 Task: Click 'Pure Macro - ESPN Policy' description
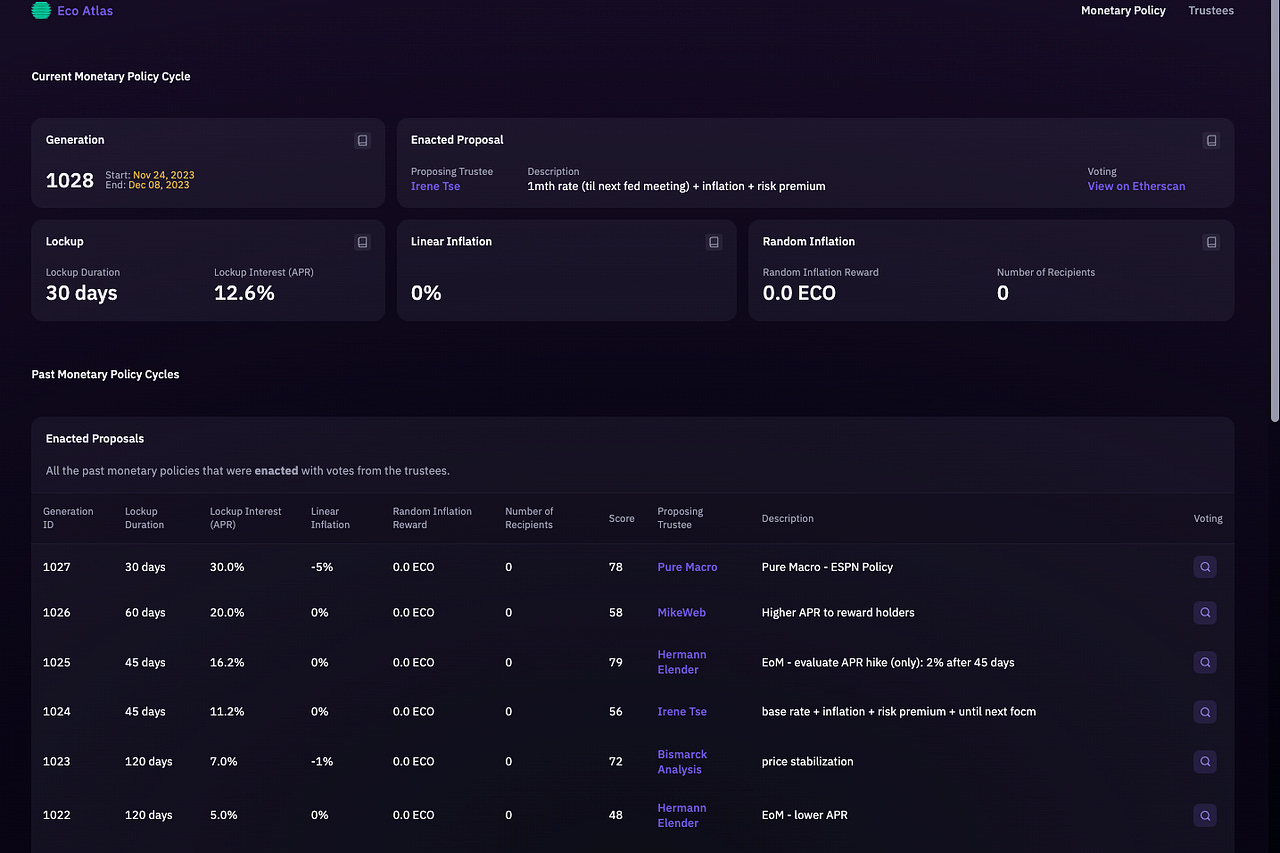coord(827,567)
